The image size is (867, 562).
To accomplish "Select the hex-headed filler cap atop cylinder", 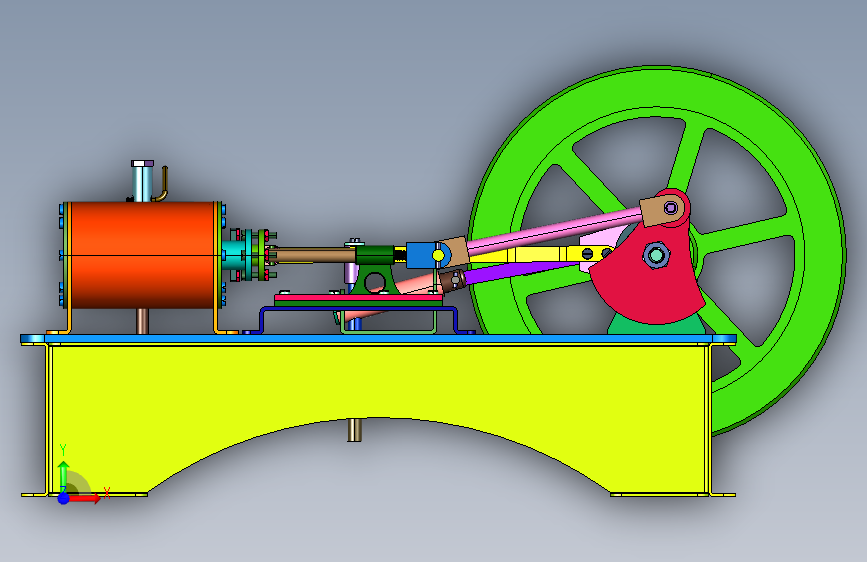I will click(x=143, y=164).
